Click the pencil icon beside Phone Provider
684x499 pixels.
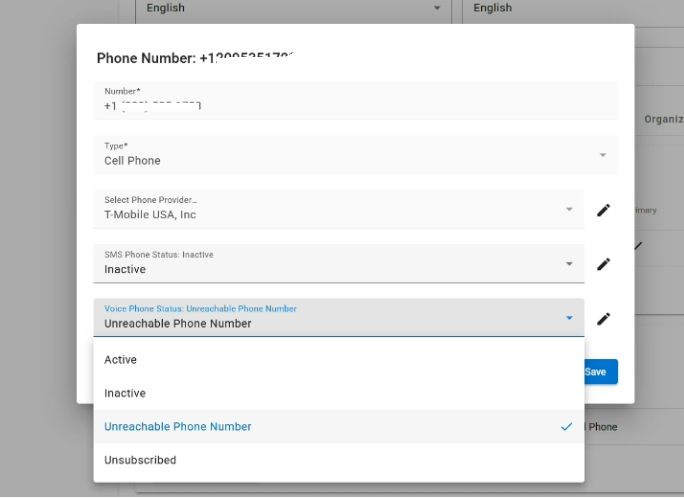pyautogui.click(x=603, y=210)
